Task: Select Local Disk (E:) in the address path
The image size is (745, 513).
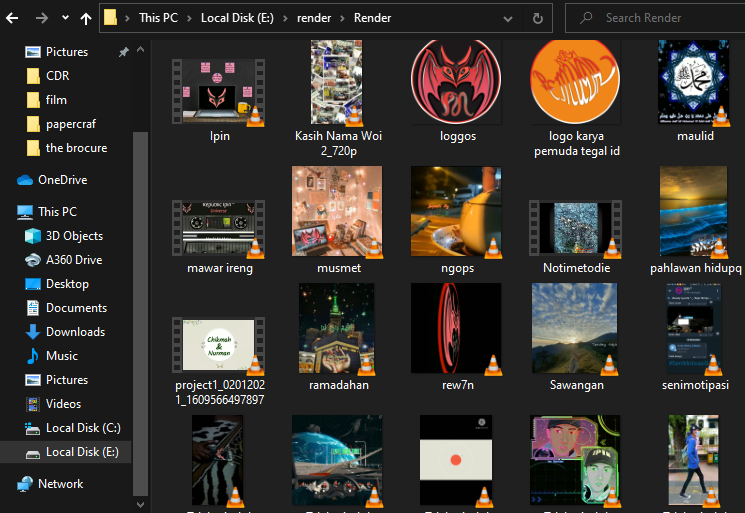Action: coord(237,18)
